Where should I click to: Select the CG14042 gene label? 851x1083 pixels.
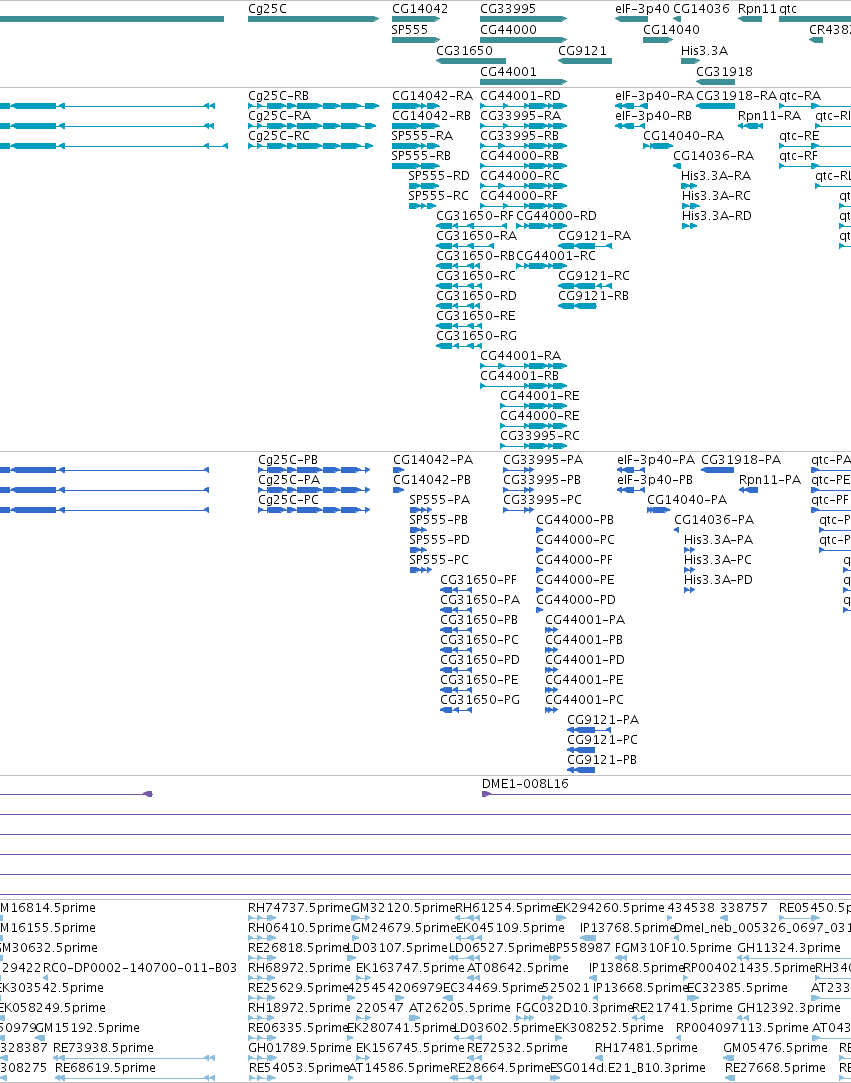point(419,9)
